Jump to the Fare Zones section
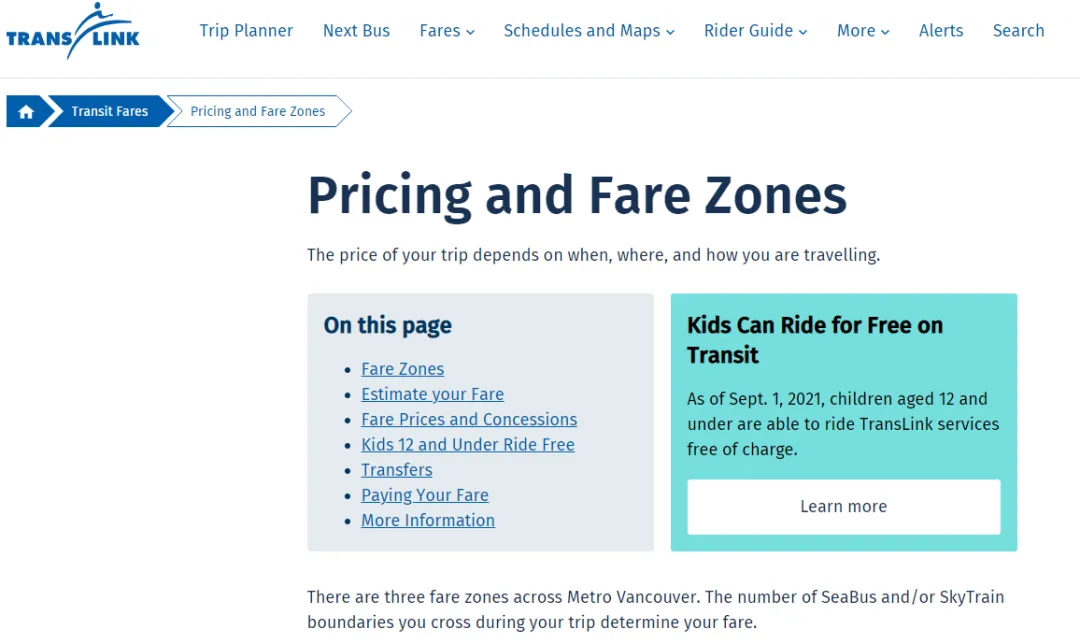Screen dimensions: 1080x644 tap(402, 369)
